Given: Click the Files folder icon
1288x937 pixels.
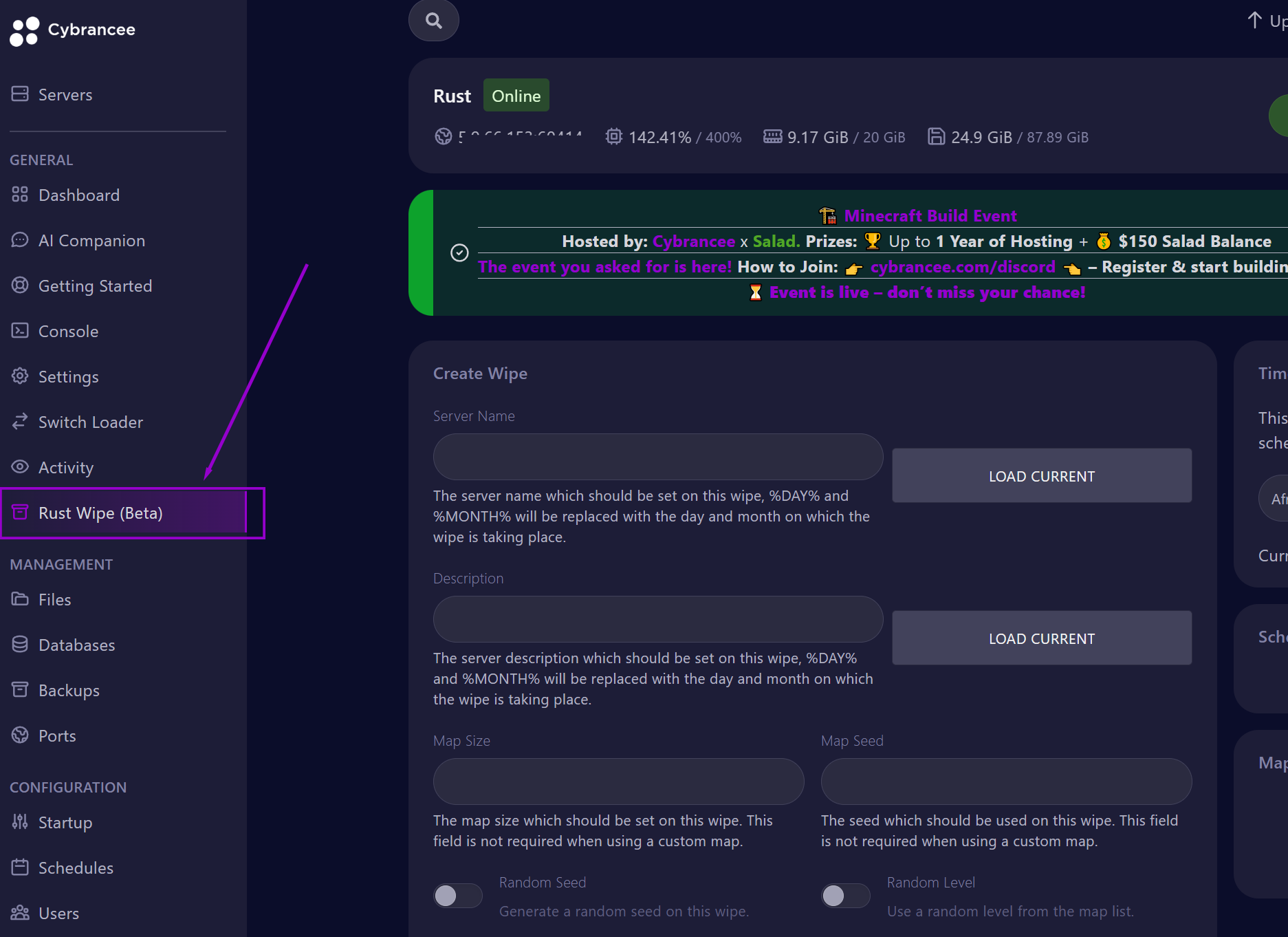Looking at the screenshot, I should [x=20, y=599].
